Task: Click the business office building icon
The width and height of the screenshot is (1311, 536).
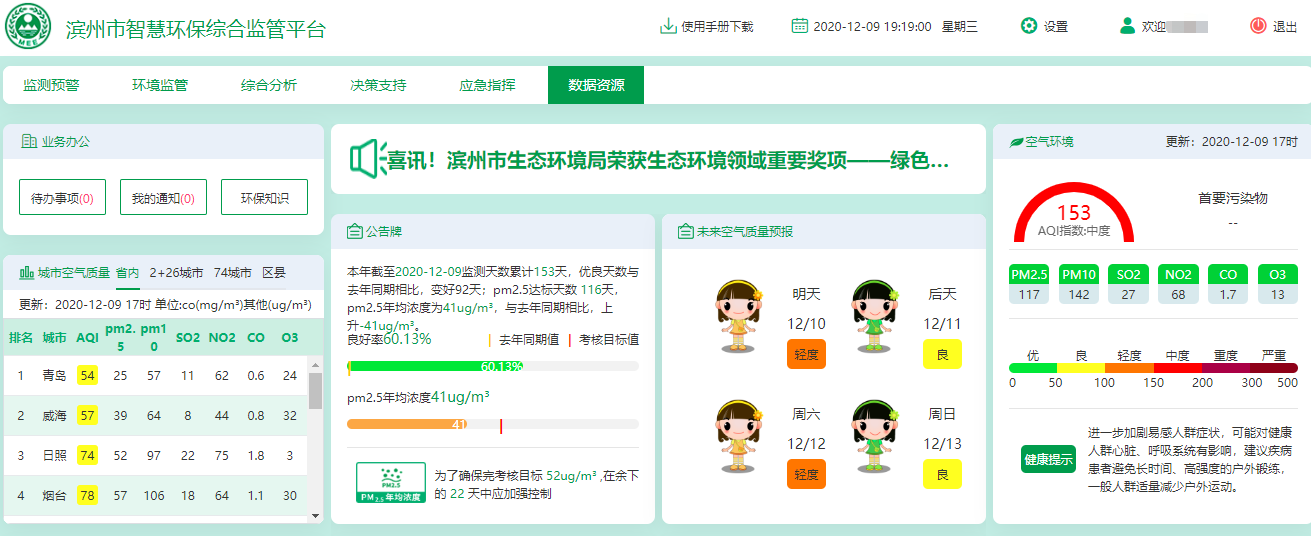Action: click(29, 142)
